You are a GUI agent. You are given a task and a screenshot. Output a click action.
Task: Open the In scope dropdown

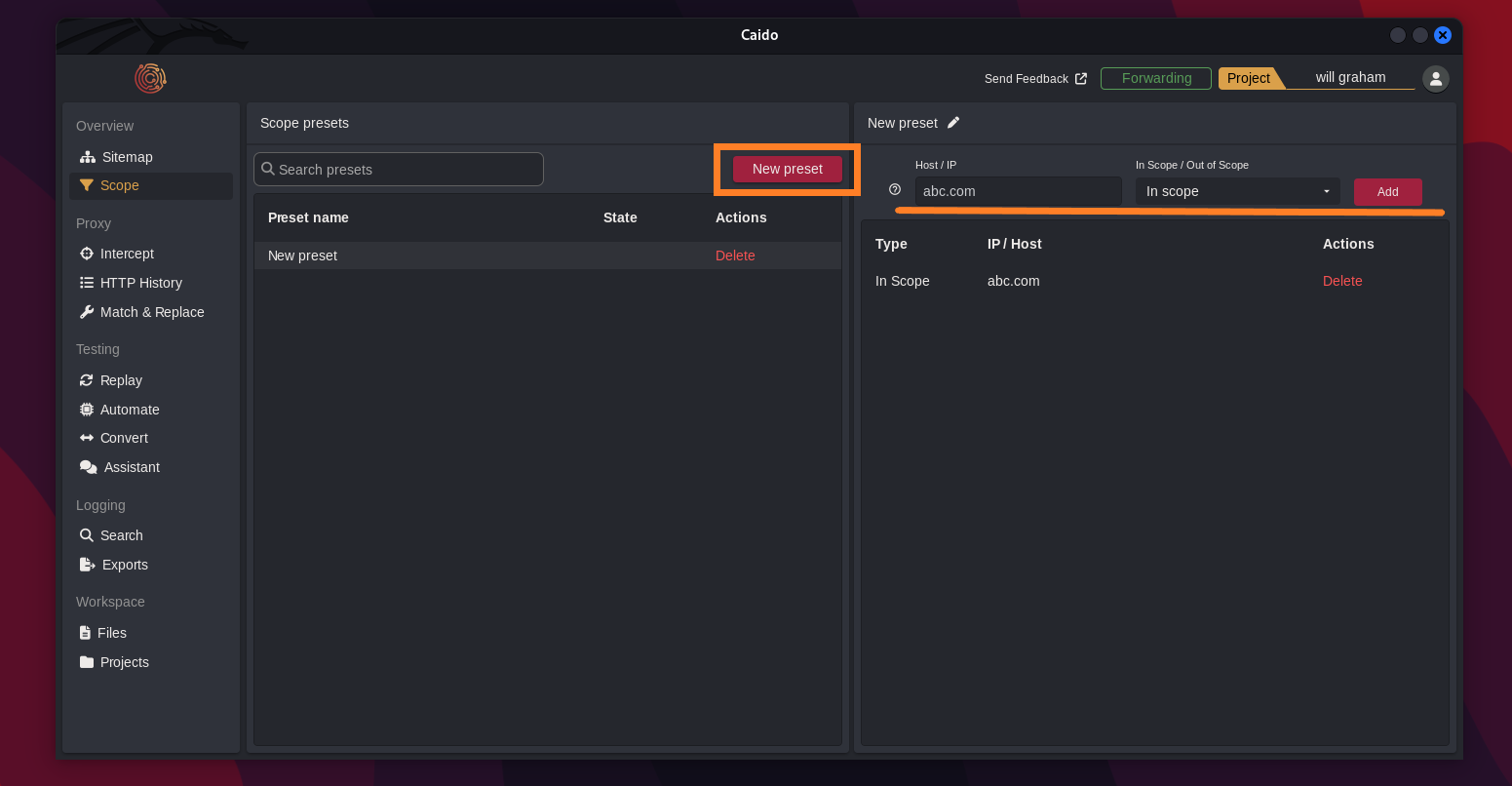(1238, 191)
